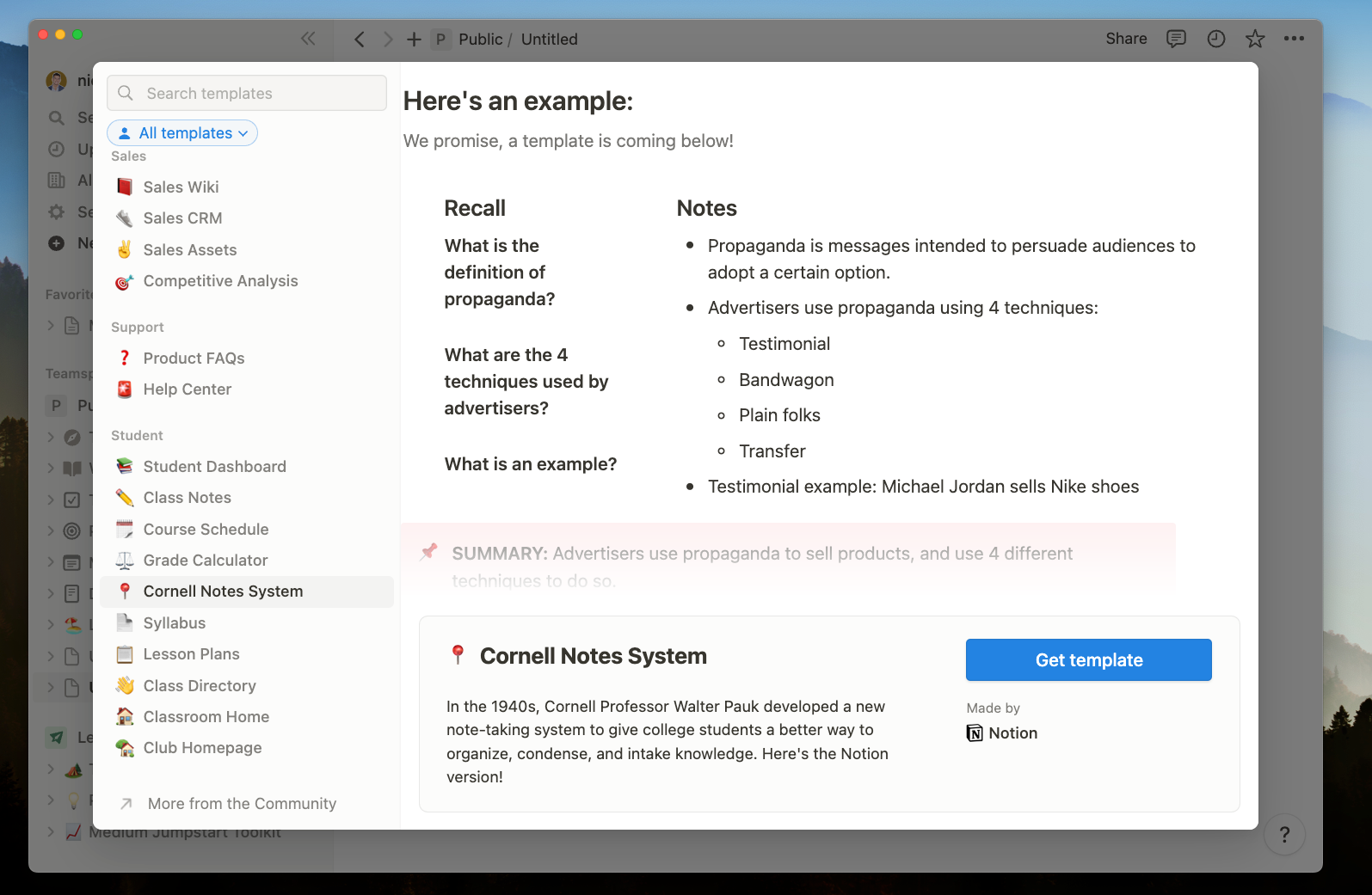Click the "Plain folks" bullet text
The image size is (1372, 895).
(779, 415)
